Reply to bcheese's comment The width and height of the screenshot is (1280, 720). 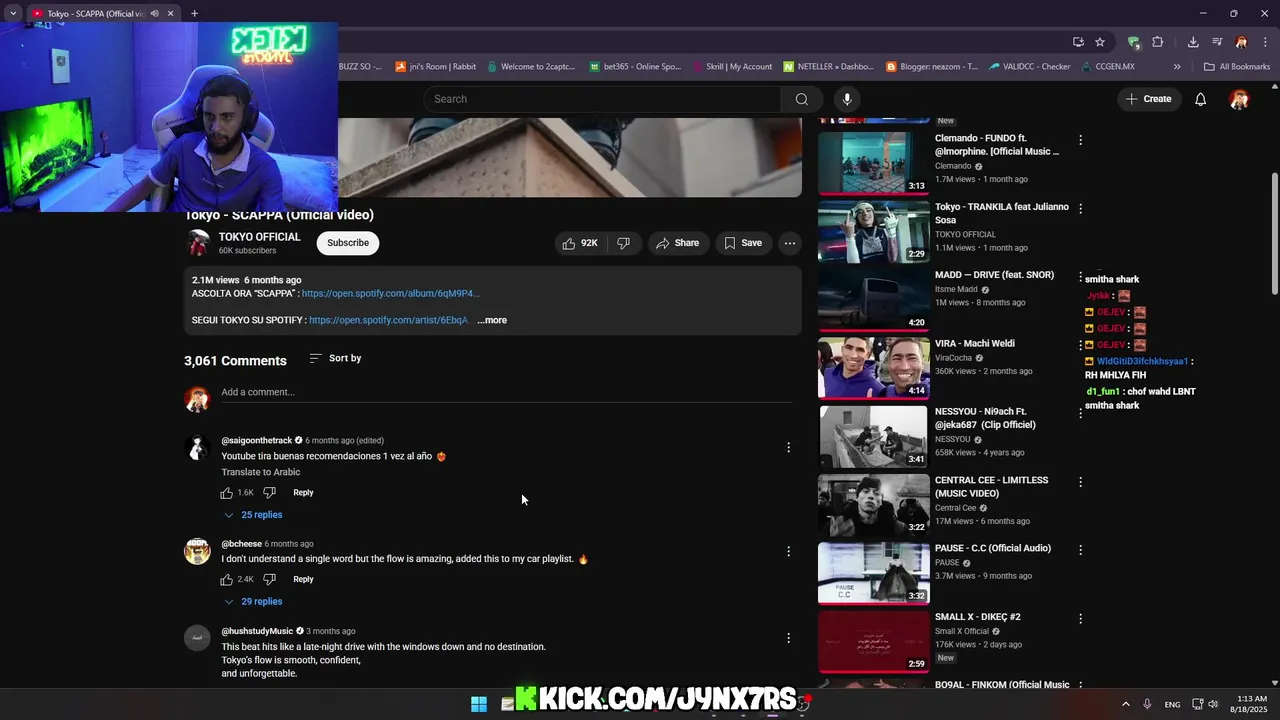coord(303,579)
